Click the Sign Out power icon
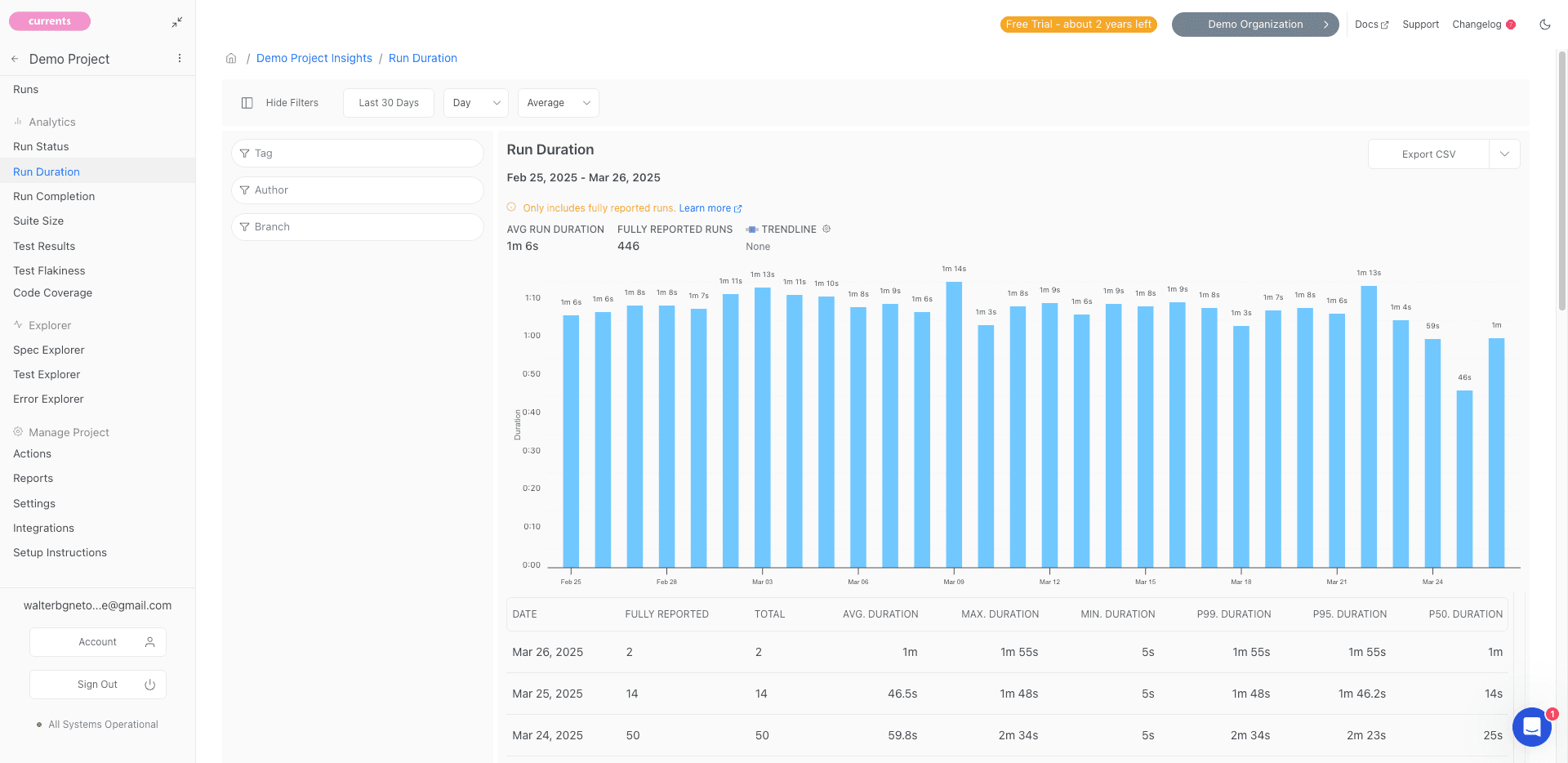Screen dimensions: 1568x763 point(149,685)
